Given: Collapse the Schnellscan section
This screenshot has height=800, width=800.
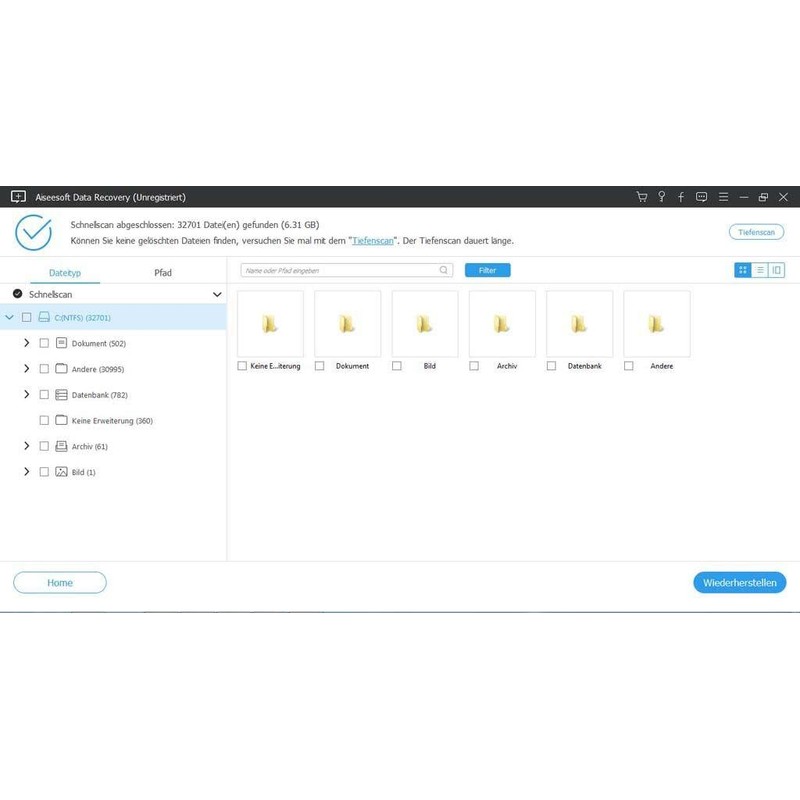Looking at the screenshot, I should coord(217,295).
